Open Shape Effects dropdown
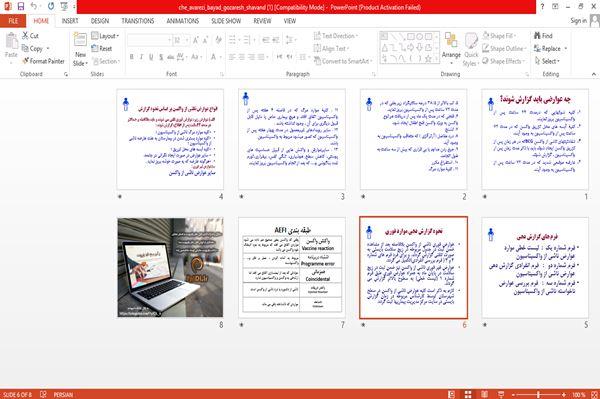The height and width of the screenshot is (399, 600). (x=504, y=61)
